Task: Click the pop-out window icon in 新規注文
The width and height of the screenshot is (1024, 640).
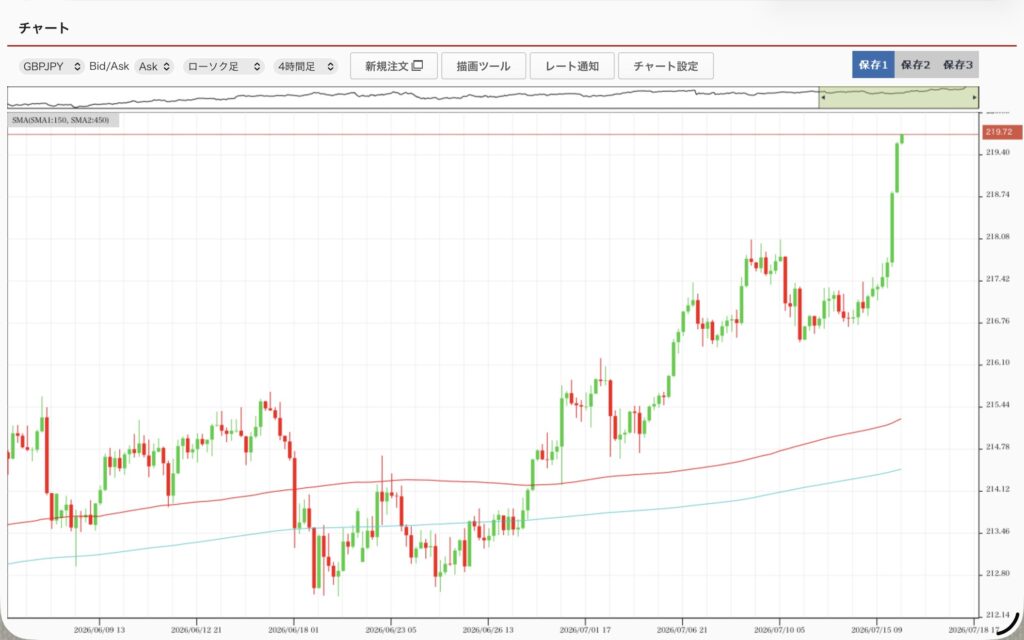Action: click(418, 65)
